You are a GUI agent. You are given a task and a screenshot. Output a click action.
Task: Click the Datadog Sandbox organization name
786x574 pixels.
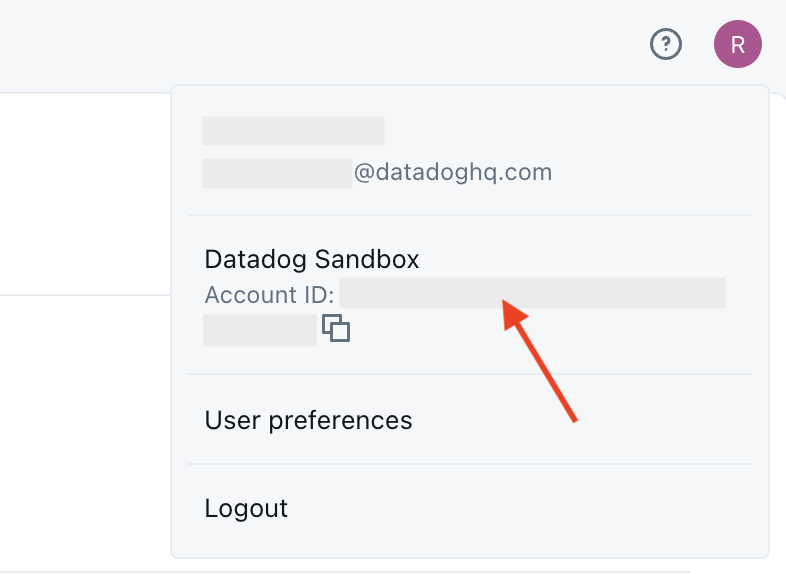click(x=312, y=259)
